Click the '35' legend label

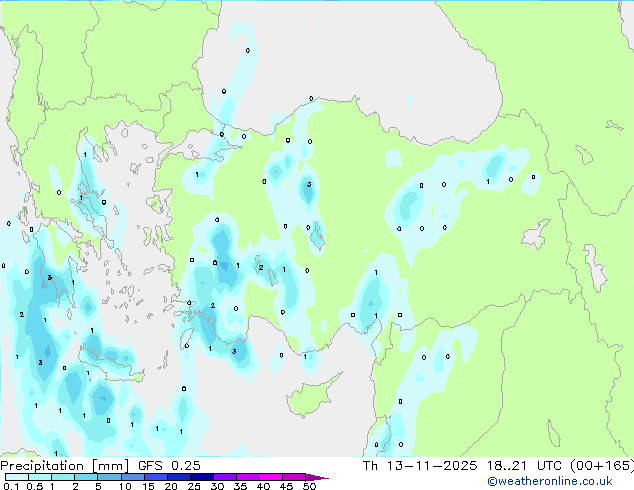[x=240, y=486]
